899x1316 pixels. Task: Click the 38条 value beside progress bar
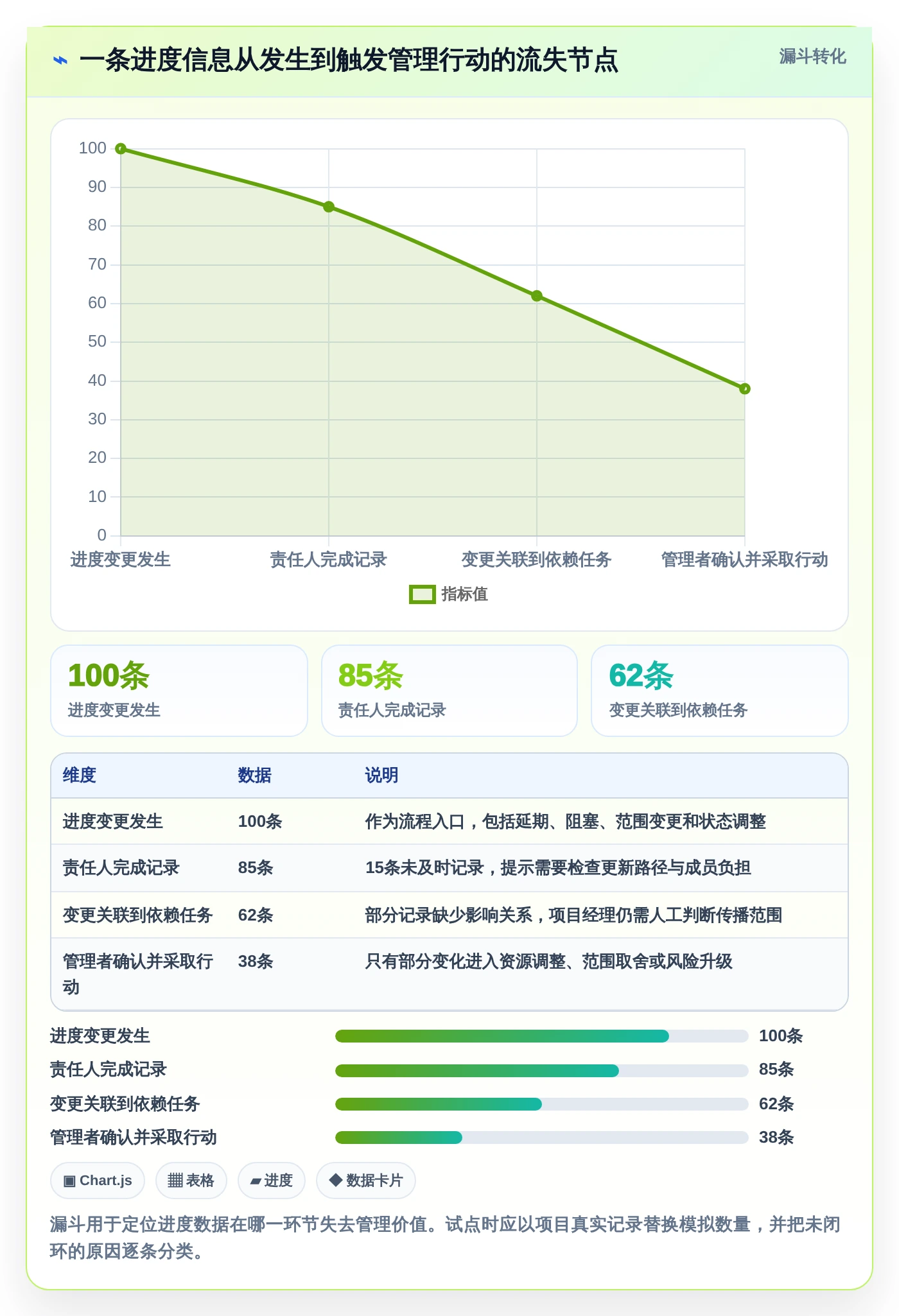point(776,1138)
